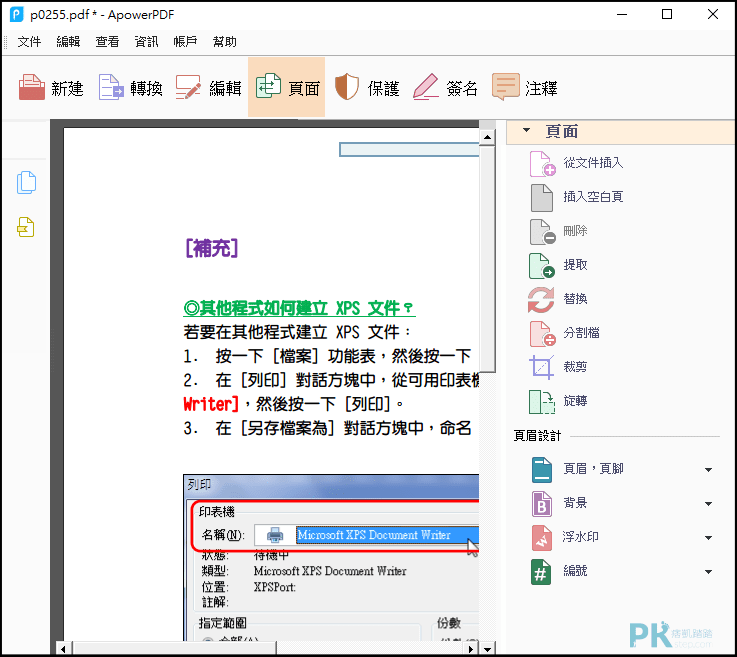This screenshot has width=737, height=657.
Task: Click the 編號 Bates numbering icon
Action: pyautogui.click(x=541, y=571)
